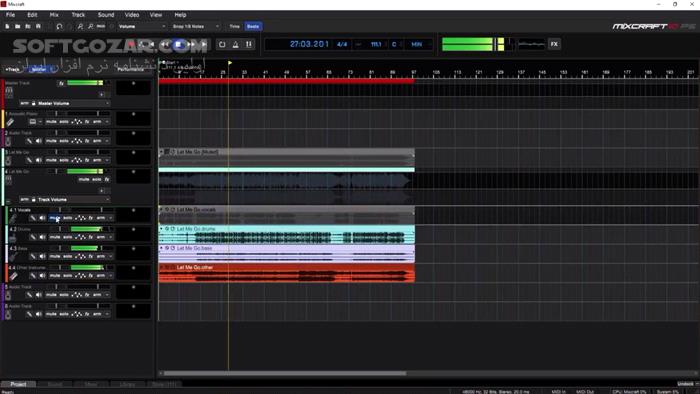Open the Sound menu

pos(106,15)
